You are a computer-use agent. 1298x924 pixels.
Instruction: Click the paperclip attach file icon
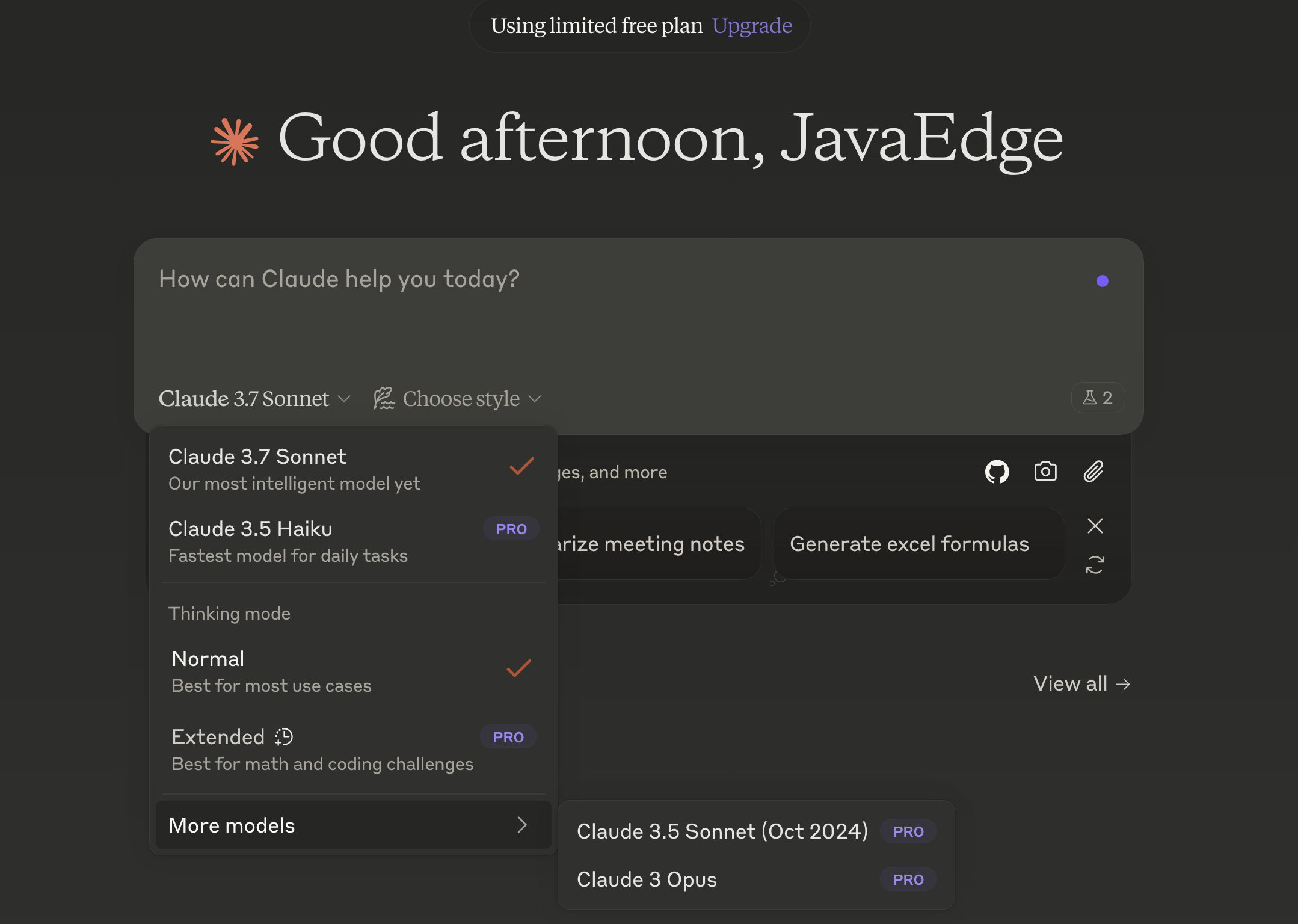[1093, 472]
